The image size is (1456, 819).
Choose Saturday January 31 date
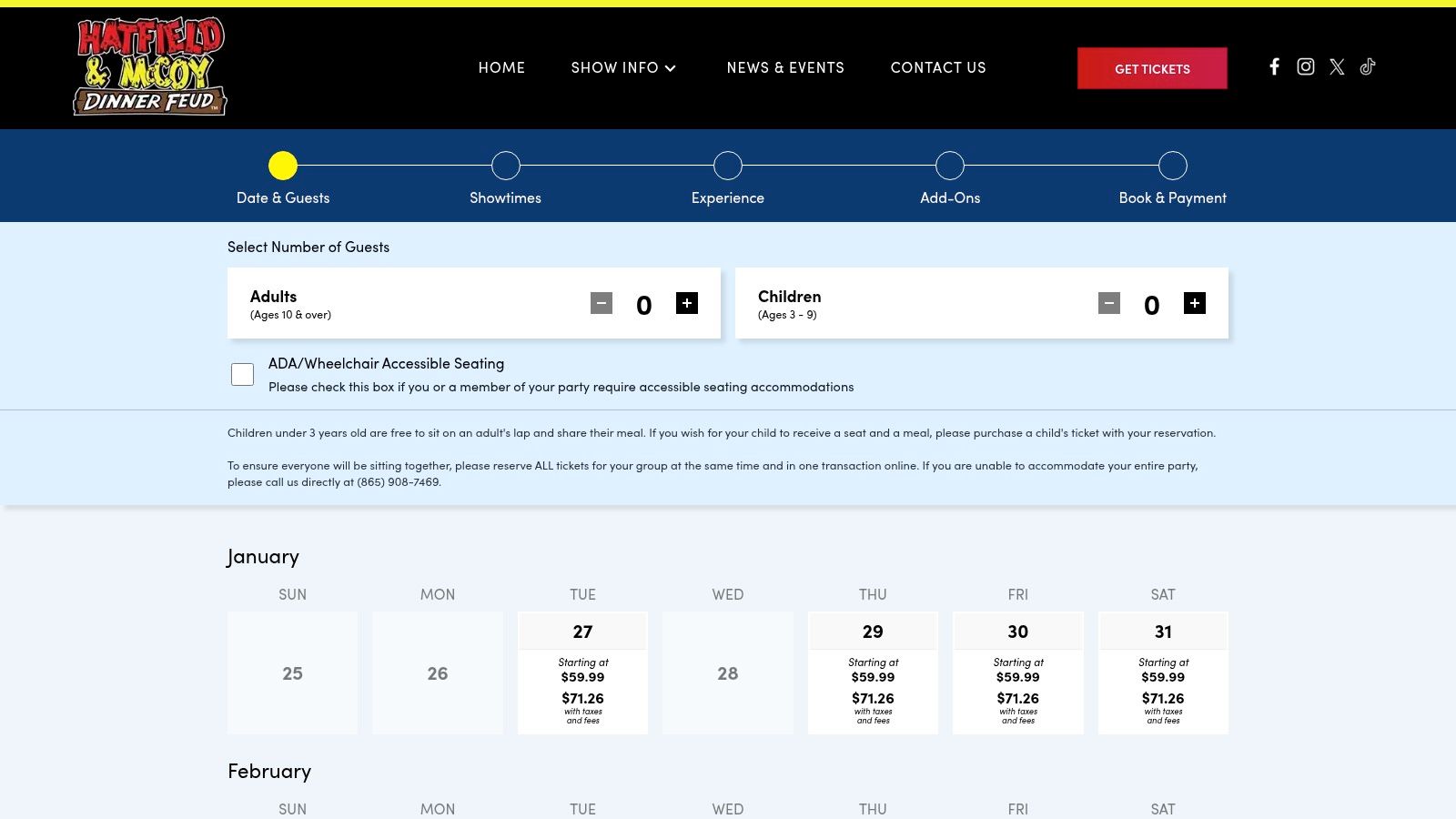tap(1163, 672)
